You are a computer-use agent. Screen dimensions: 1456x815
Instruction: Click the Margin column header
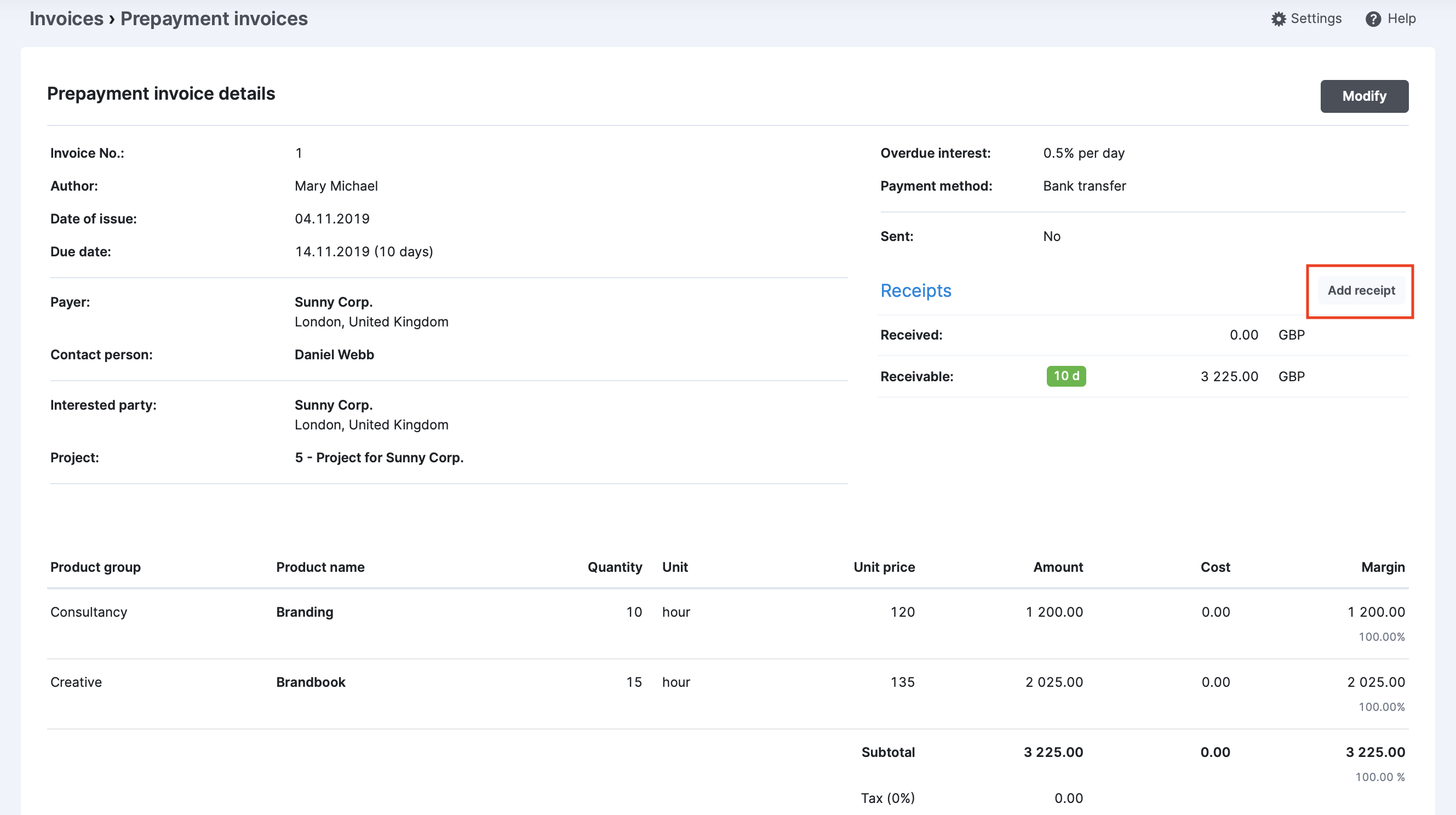[x=1383, y=567]
